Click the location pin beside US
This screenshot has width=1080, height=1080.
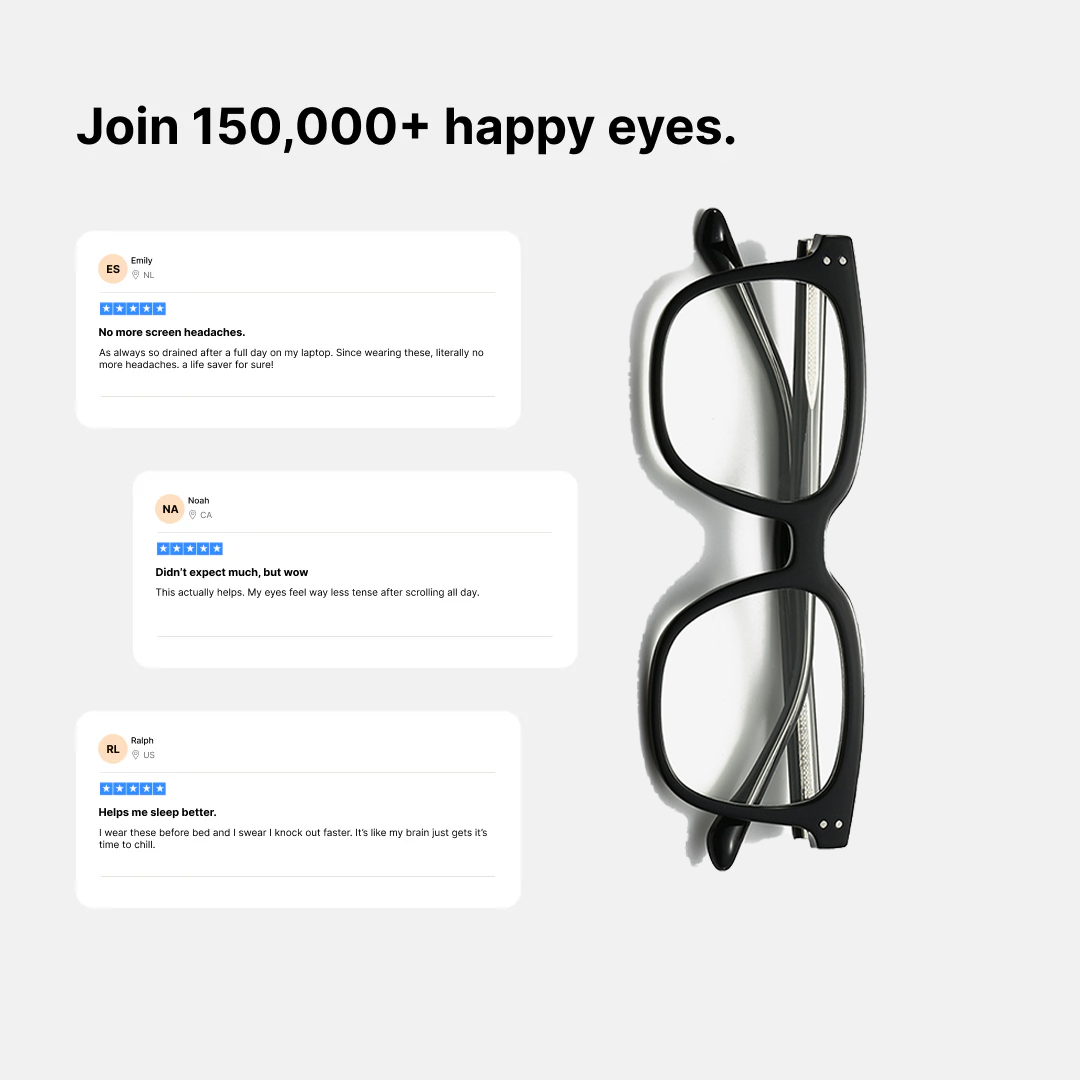click(136, 755)
